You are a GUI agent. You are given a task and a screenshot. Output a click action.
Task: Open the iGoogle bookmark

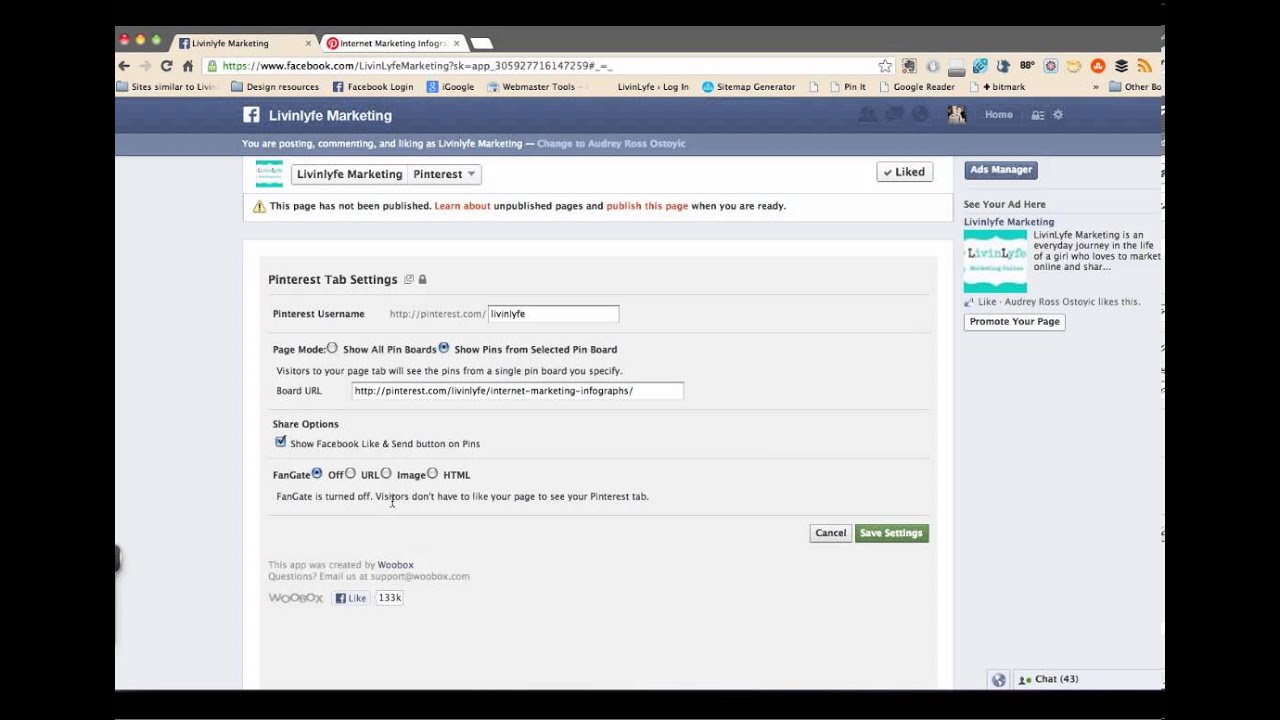(x=451, y=87)
